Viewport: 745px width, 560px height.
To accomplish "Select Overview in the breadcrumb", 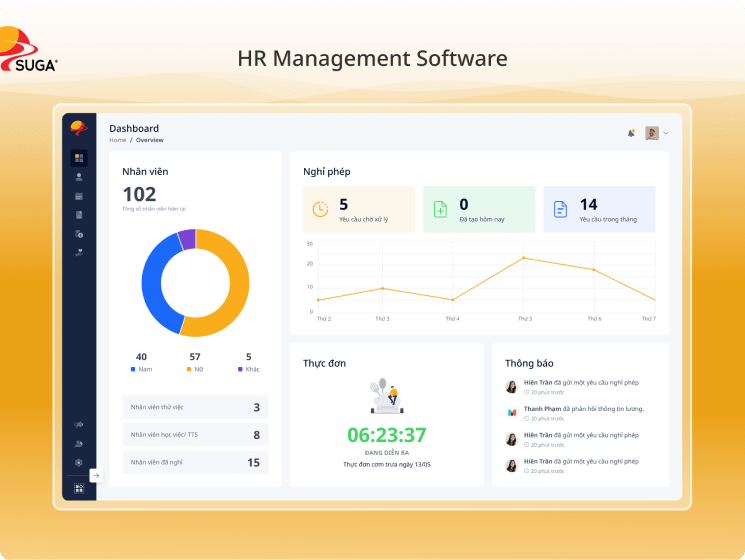I will tap(149, 140).
